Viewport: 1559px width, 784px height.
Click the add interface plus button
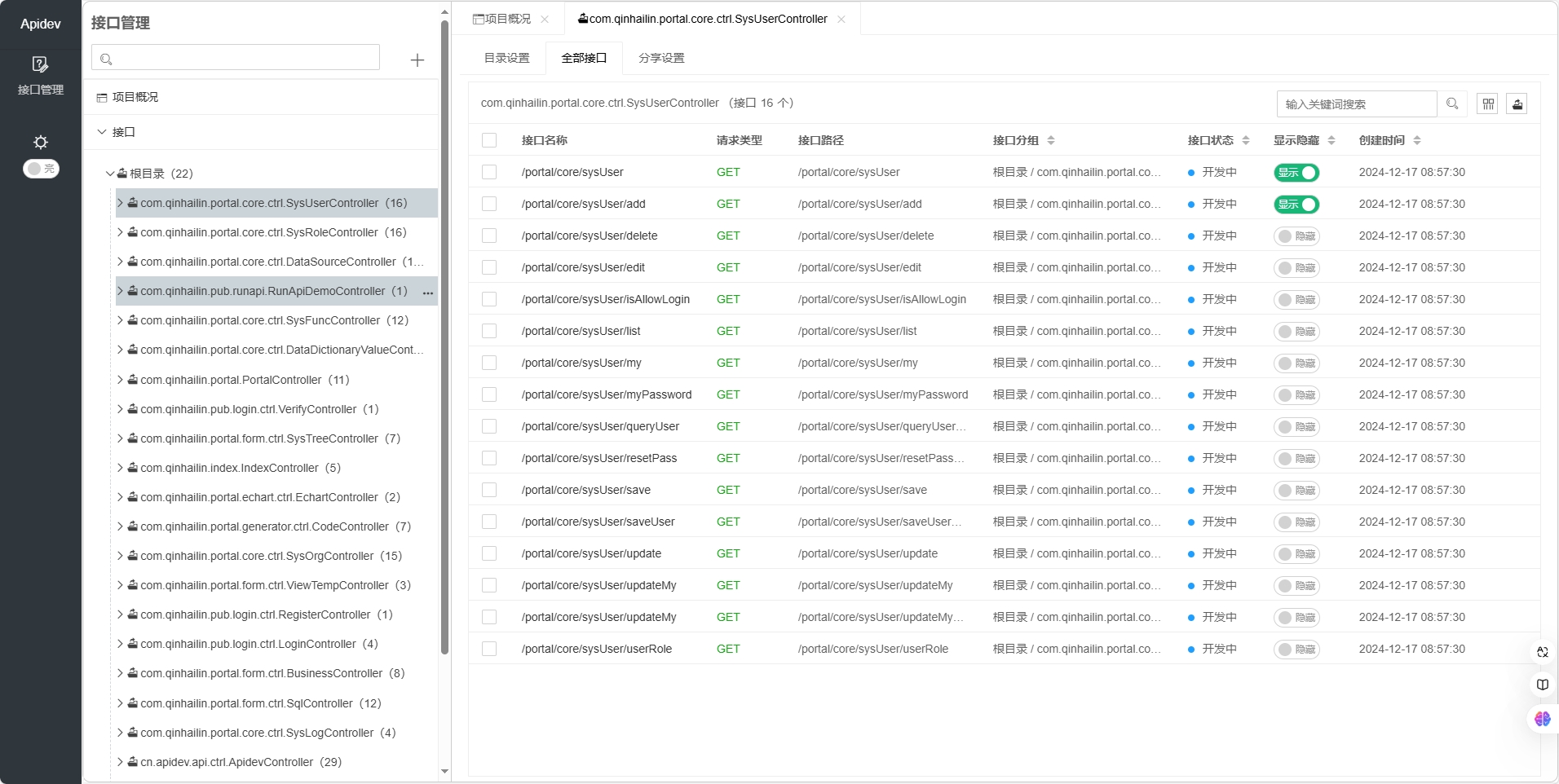click(x=416, y=60)
